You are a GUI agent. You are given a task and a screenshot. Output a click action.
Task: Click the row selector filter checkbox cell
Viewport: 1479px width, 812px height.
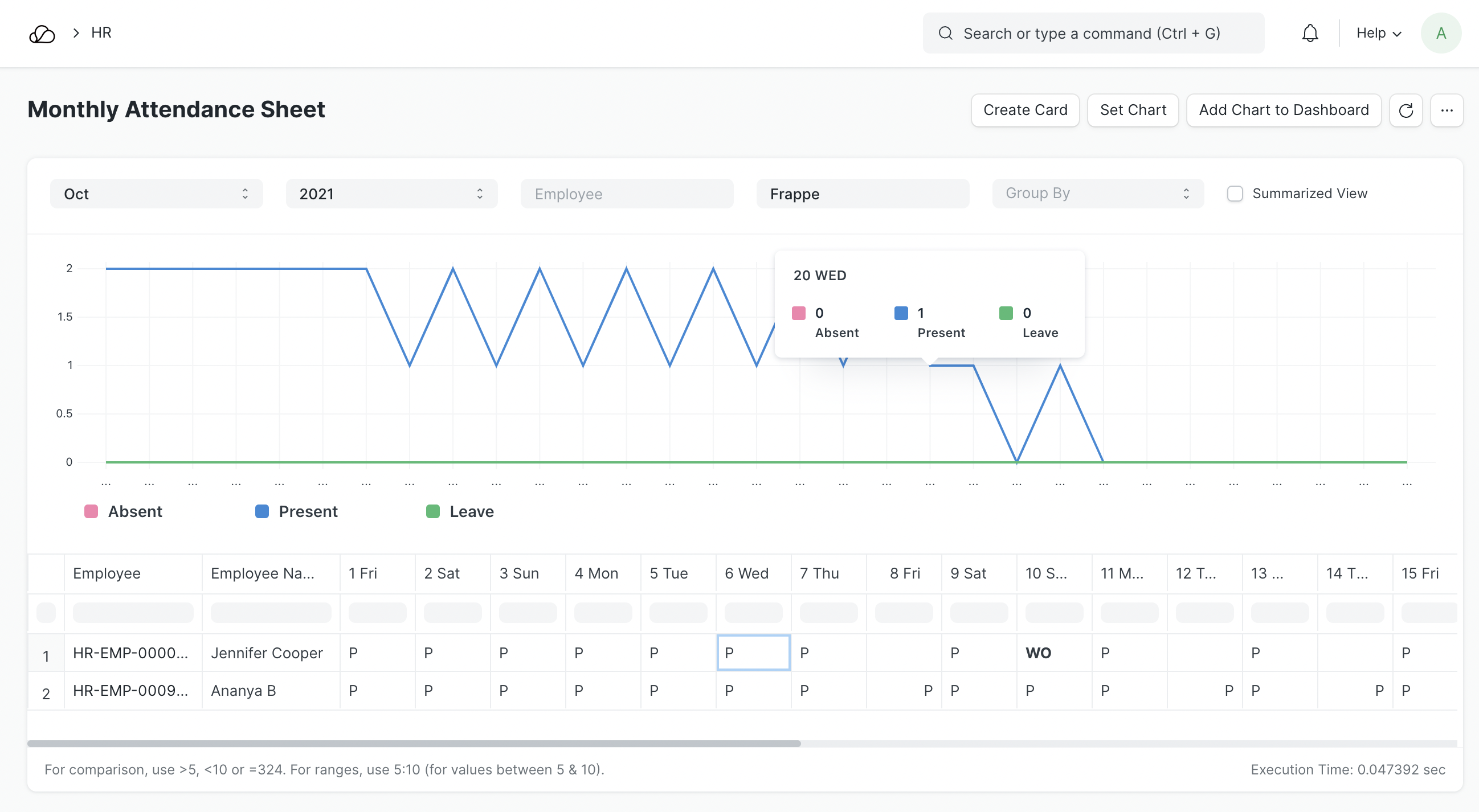[46, 612]
